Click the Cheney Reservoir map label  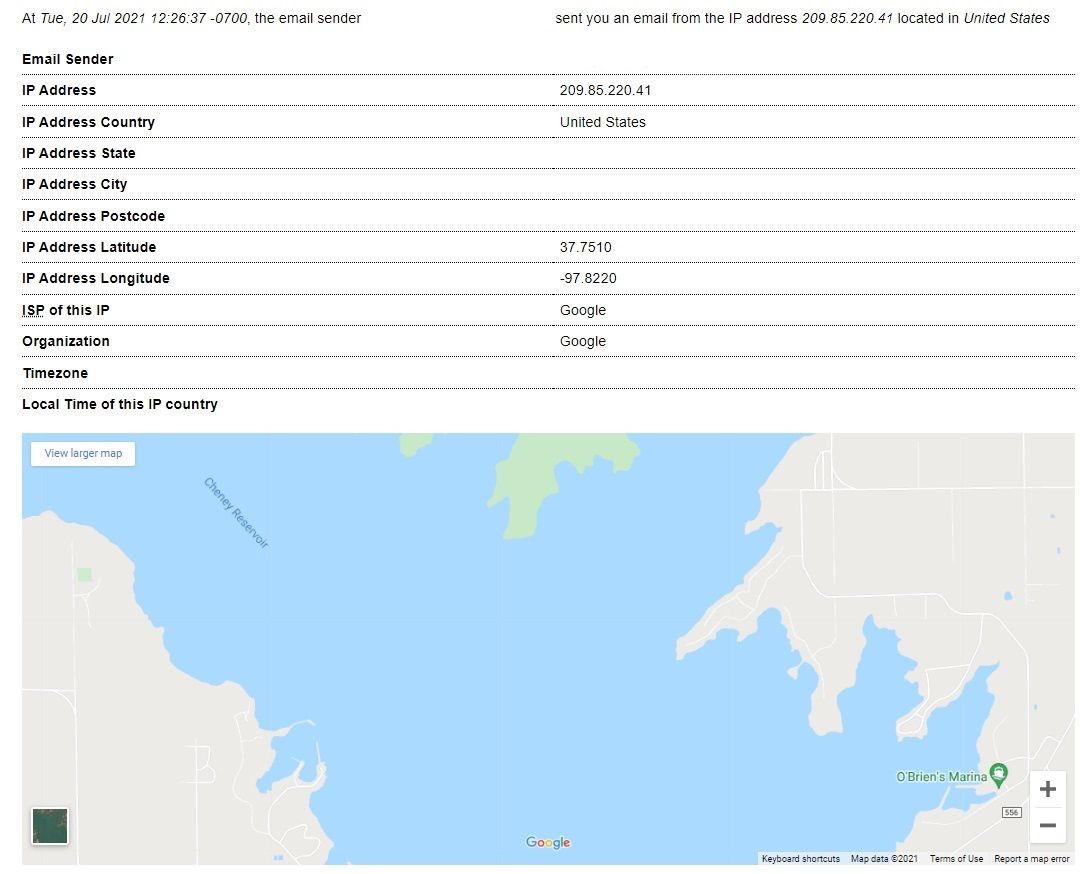click(236, 513)
